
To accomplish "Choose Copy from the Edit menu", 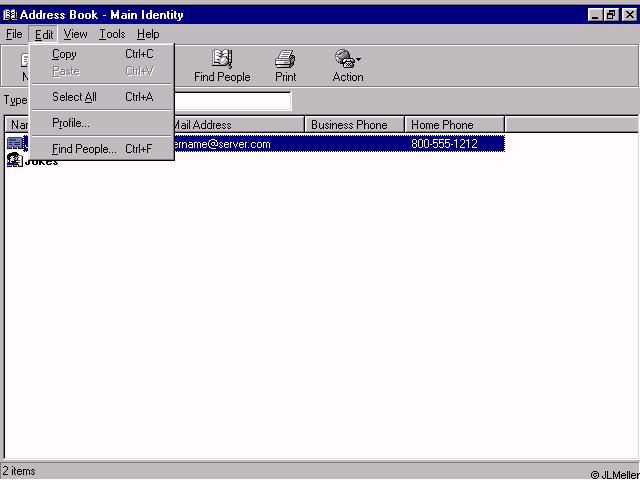I will tap(64, 54).
